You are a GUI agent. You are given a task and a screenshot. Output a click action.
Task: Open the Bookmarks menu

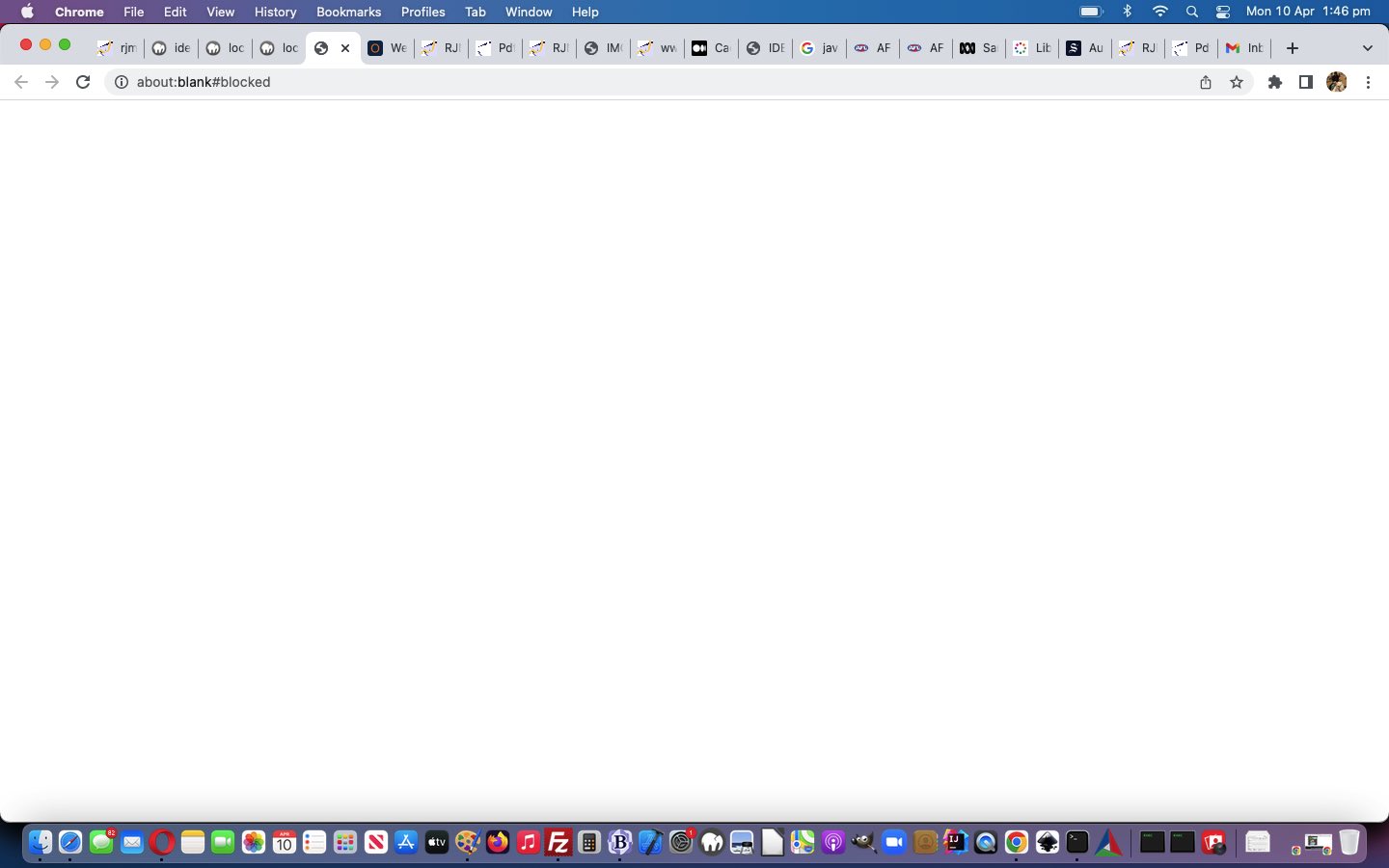[x=348, y=12]
